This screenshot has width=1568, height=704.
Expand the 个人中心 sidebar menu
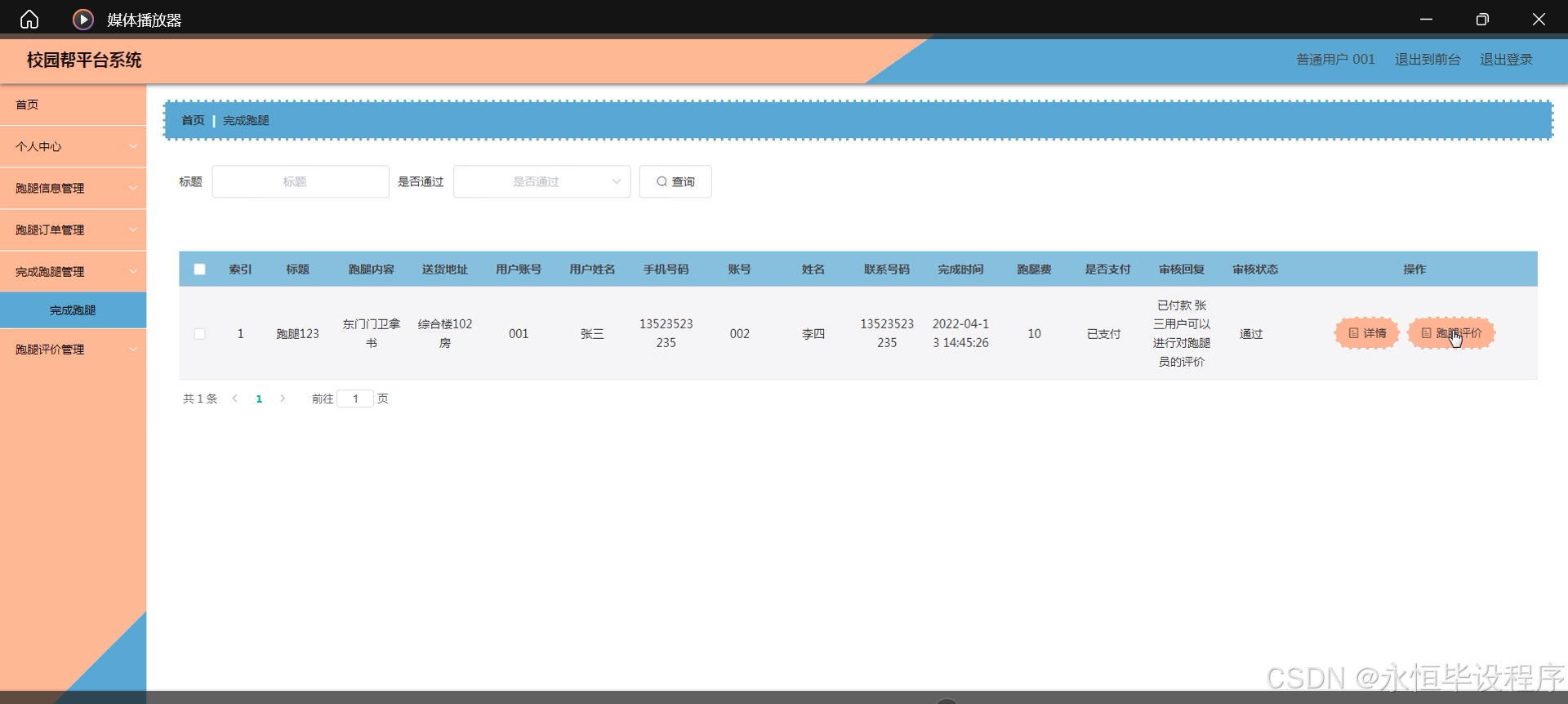[x=73, y=146]
